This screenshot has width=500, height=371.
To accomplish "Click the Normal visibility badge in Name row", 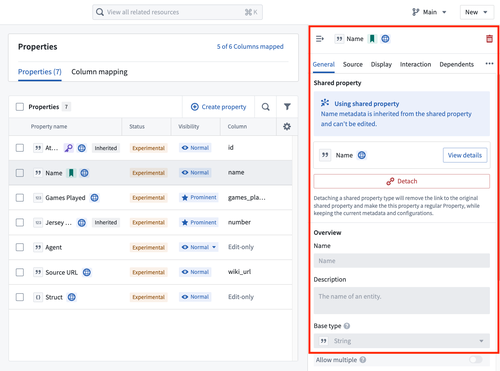I will tap(195, 172).
